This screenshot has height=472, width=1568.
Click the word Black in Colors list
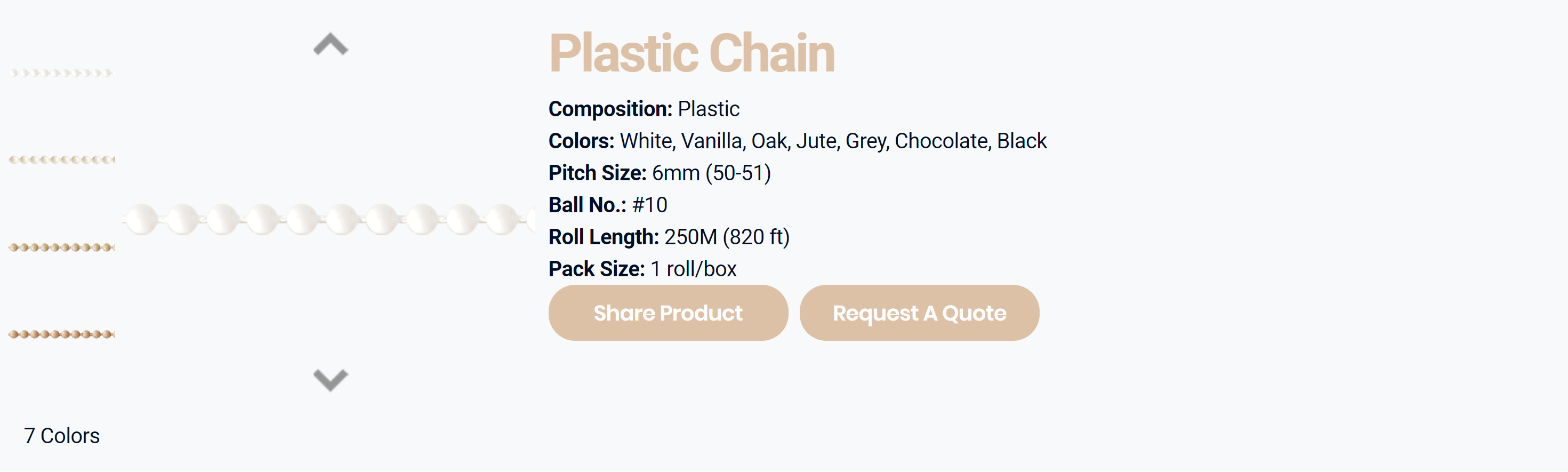coord(1022,141)
